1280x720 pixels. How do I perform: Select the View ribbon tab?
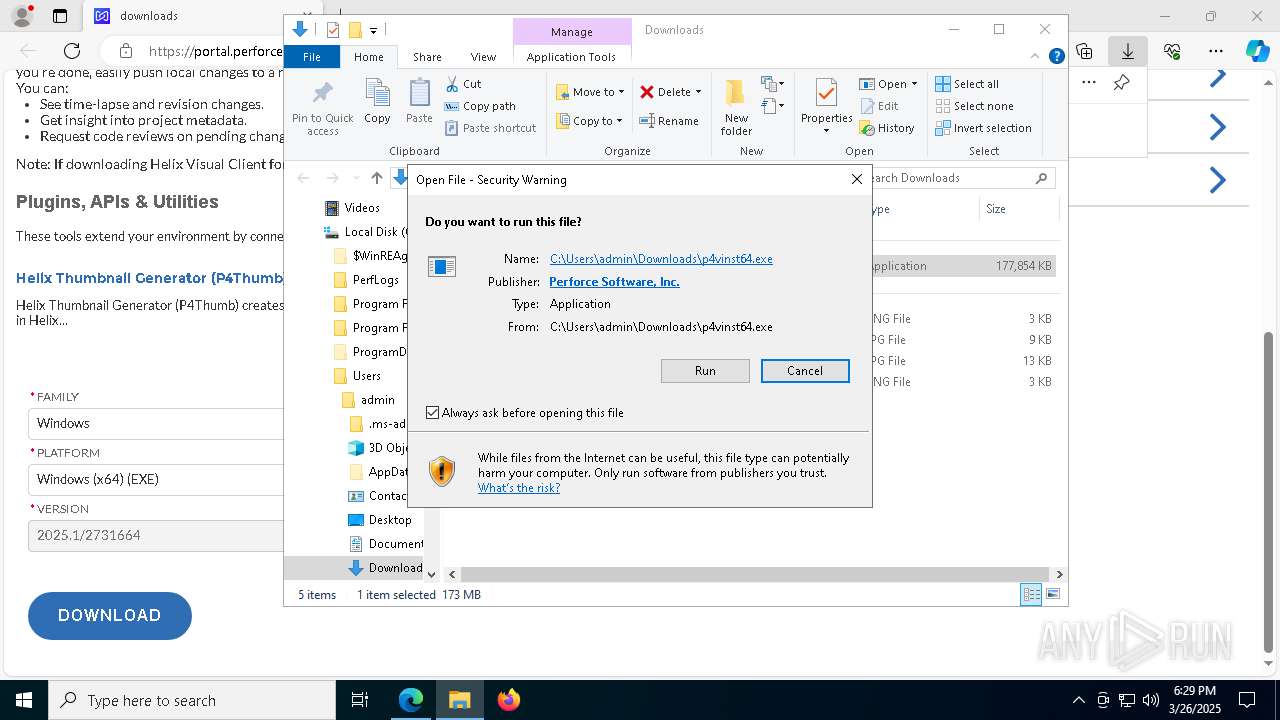483,57
